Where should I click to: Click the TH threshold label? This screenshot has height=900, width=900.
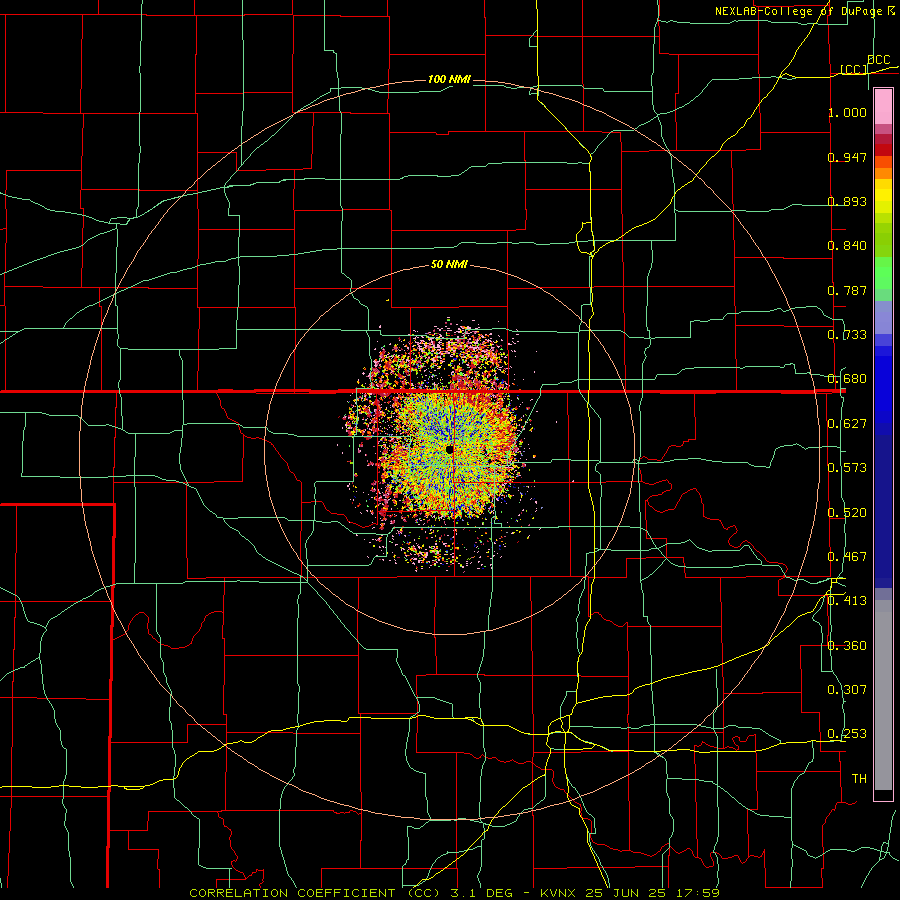859,779
